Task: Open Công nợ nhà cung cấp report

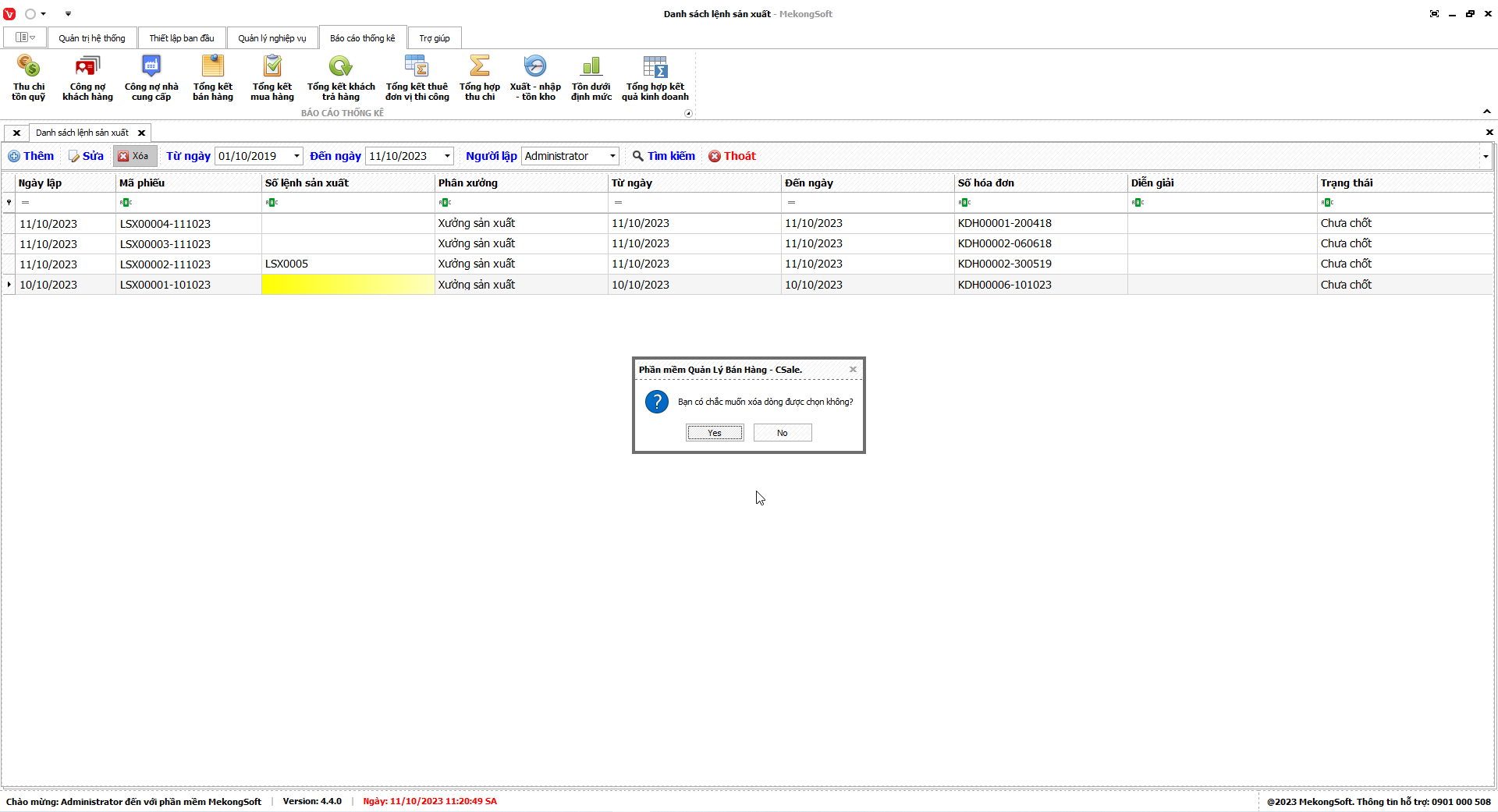Action: (x=151, y=77)
